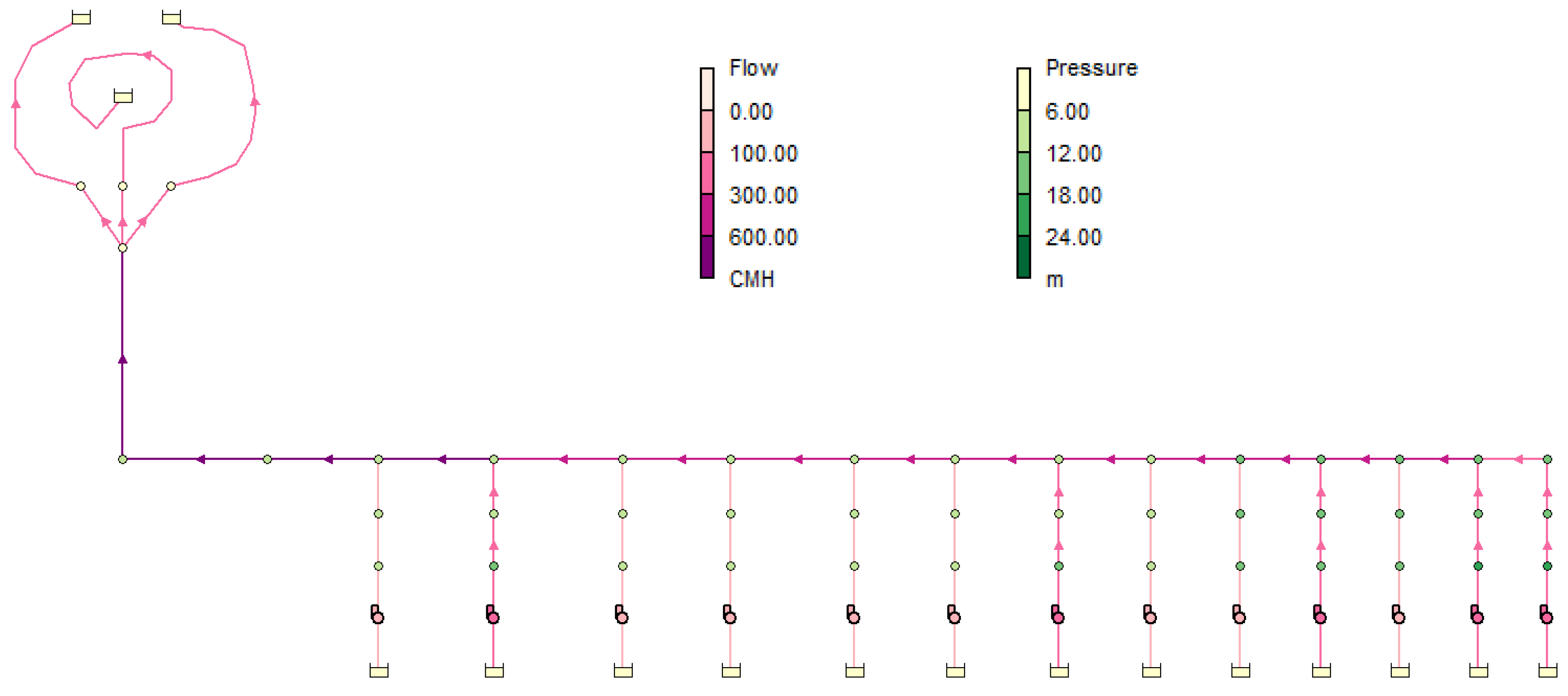
Task: Click the Flow legend title
Action: click(753, 68)
